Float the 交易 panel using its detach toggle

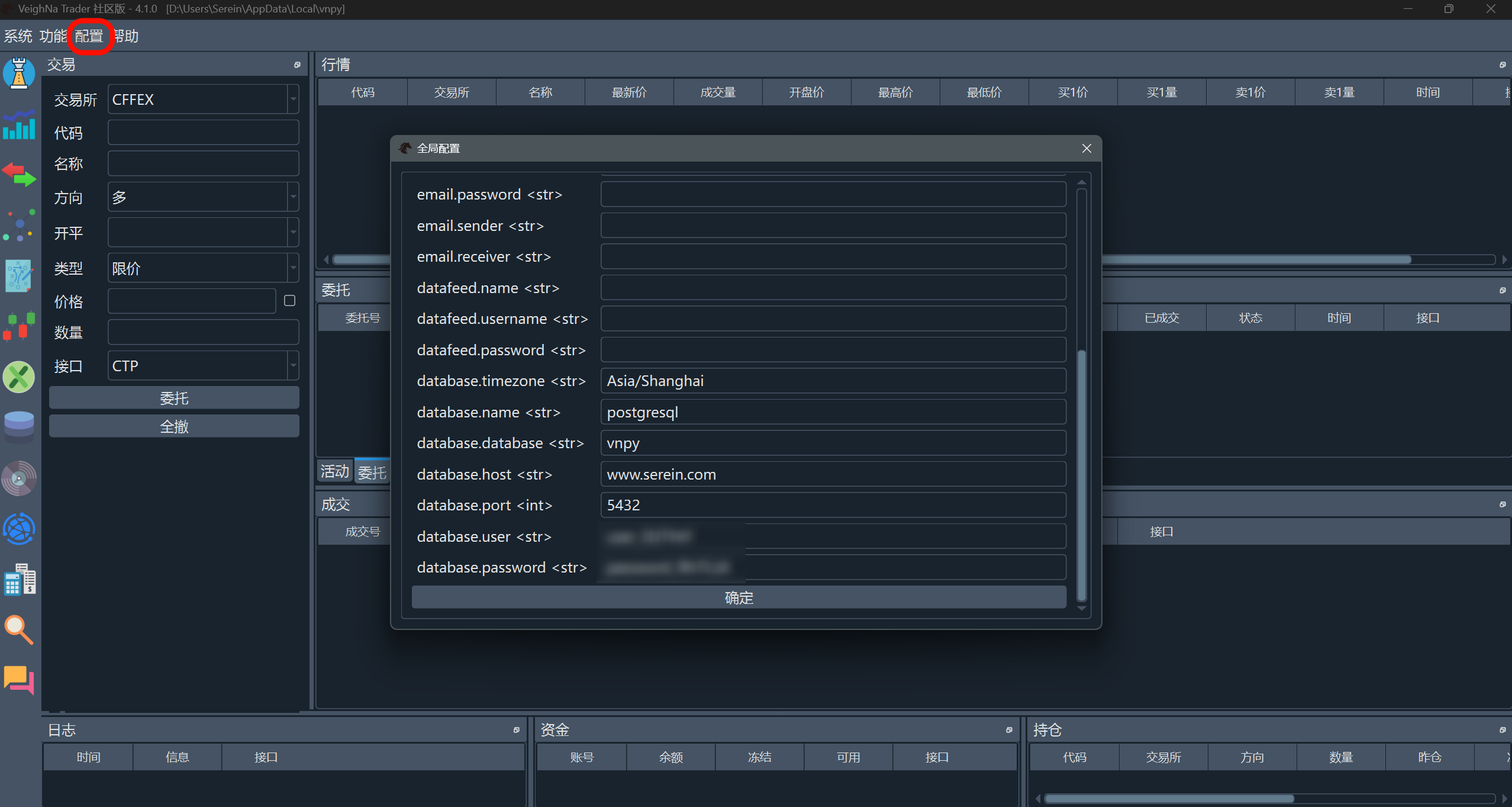pyautogui.click(x=297, y=65)
